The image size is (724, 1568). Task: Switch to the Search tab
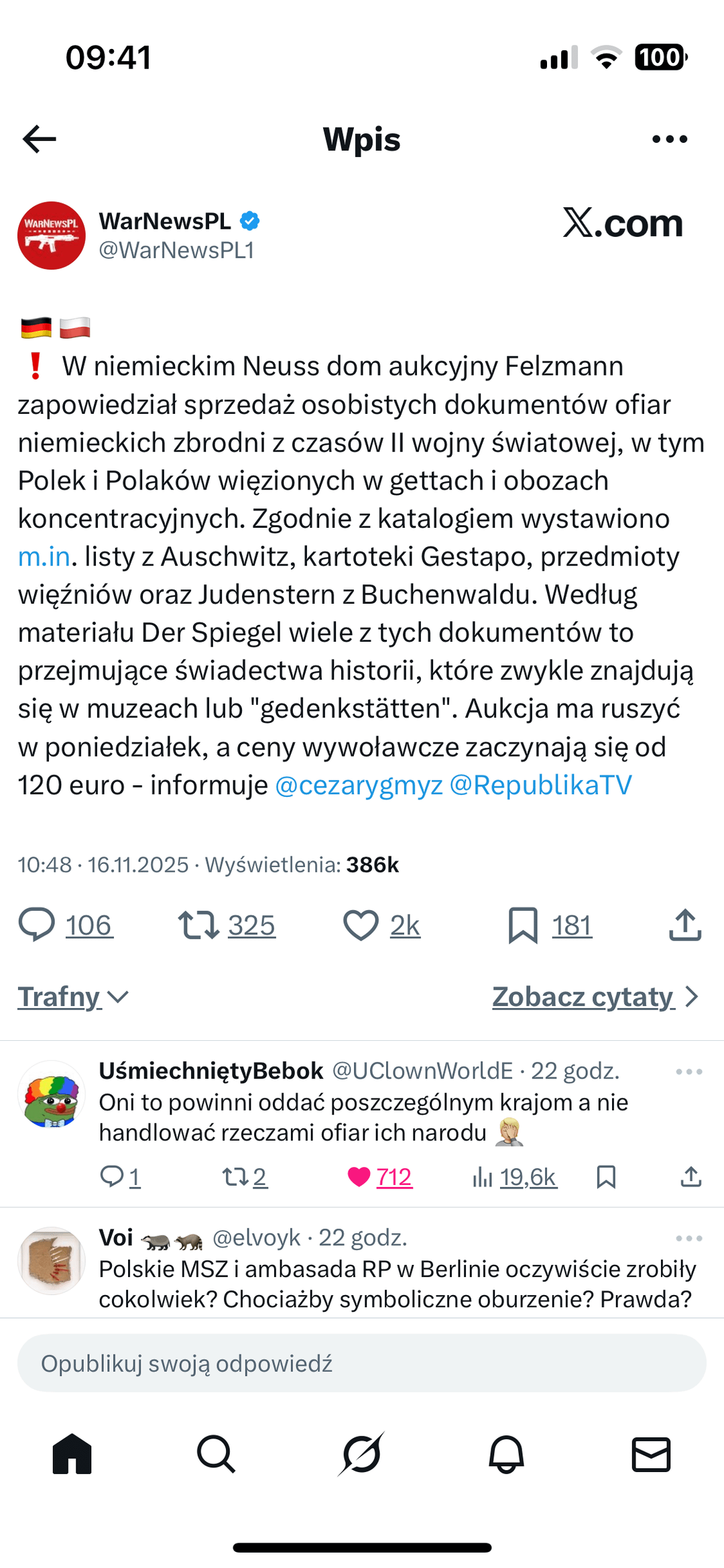click(x=216, y=1455)
